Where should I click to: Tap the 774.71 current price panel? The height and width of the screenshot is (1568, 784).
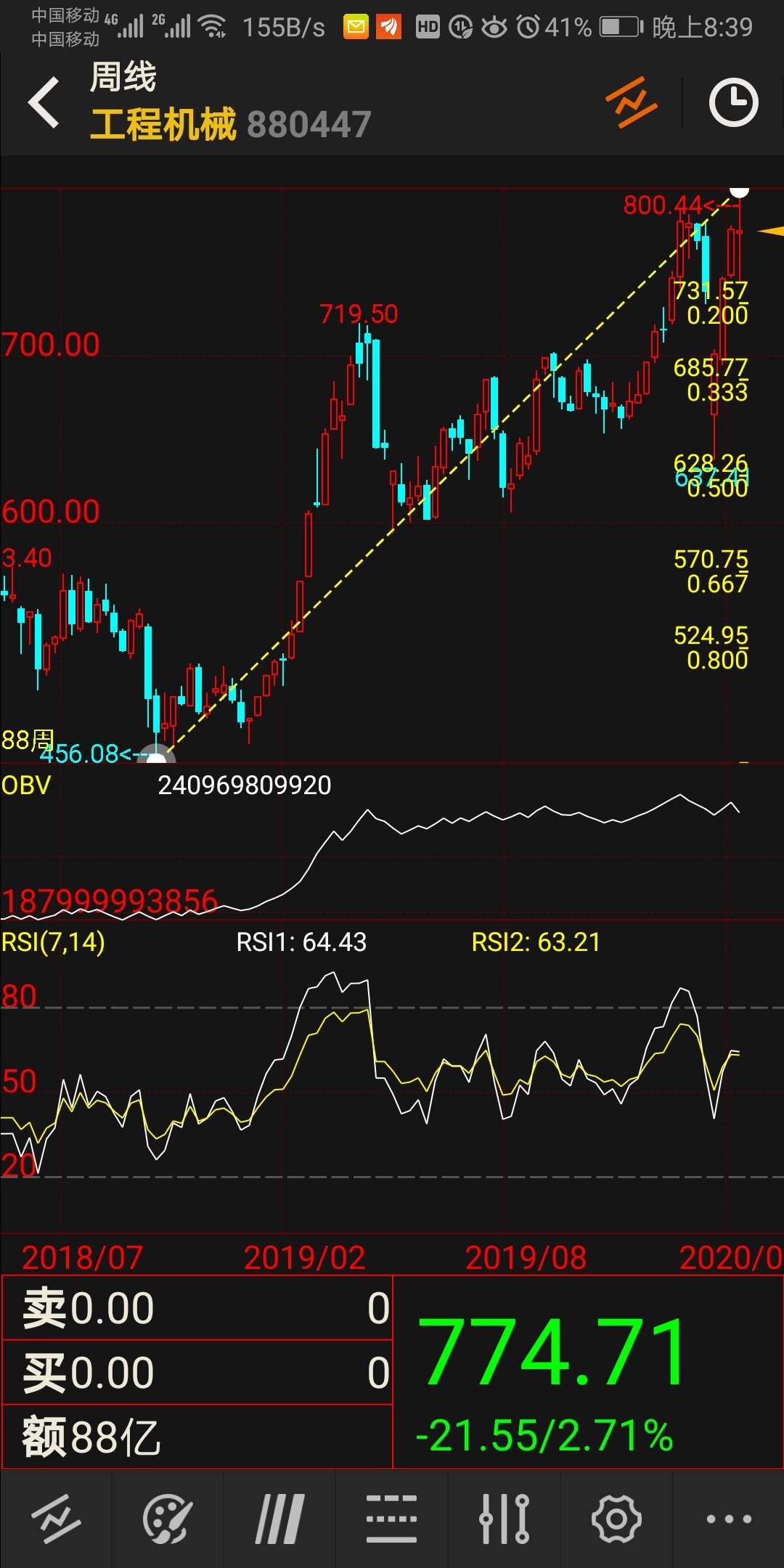[588, 1372]
